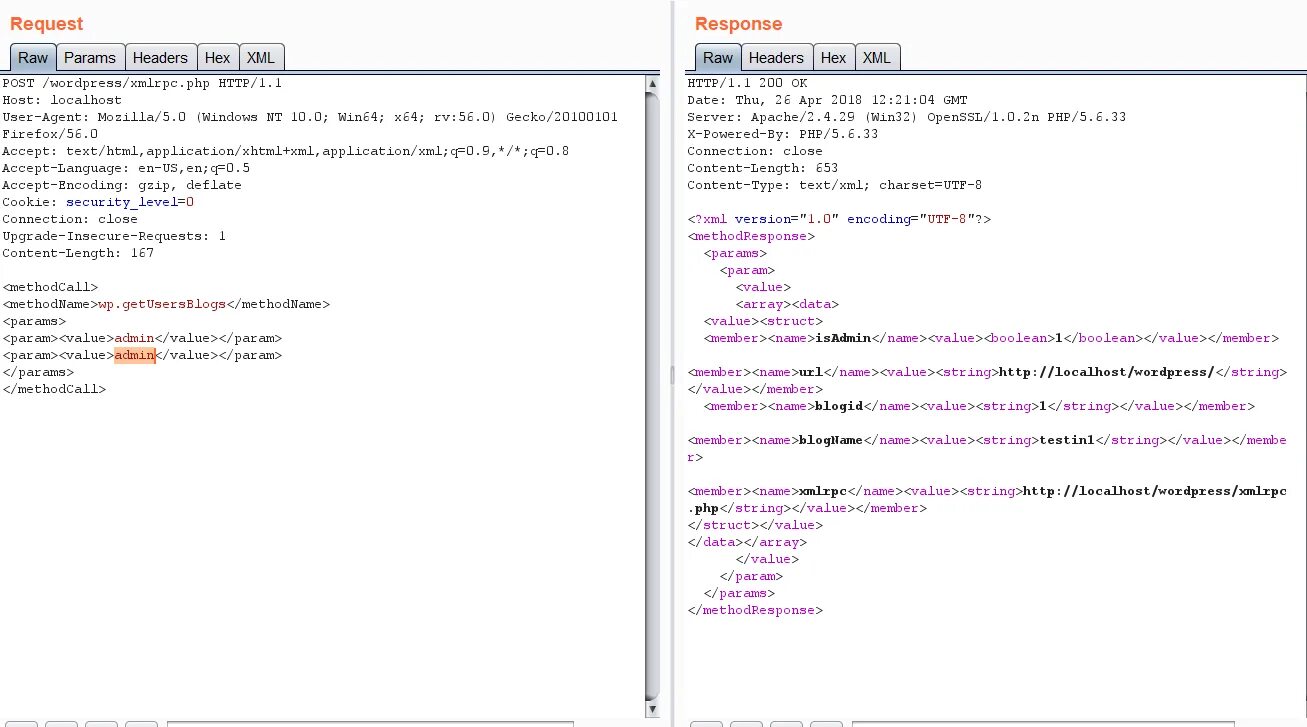Click the POST /wordpress/xmlrpc.php request line
This screenshot has width=1307, height=727.
pyautogui.click(x=142, y=83)
